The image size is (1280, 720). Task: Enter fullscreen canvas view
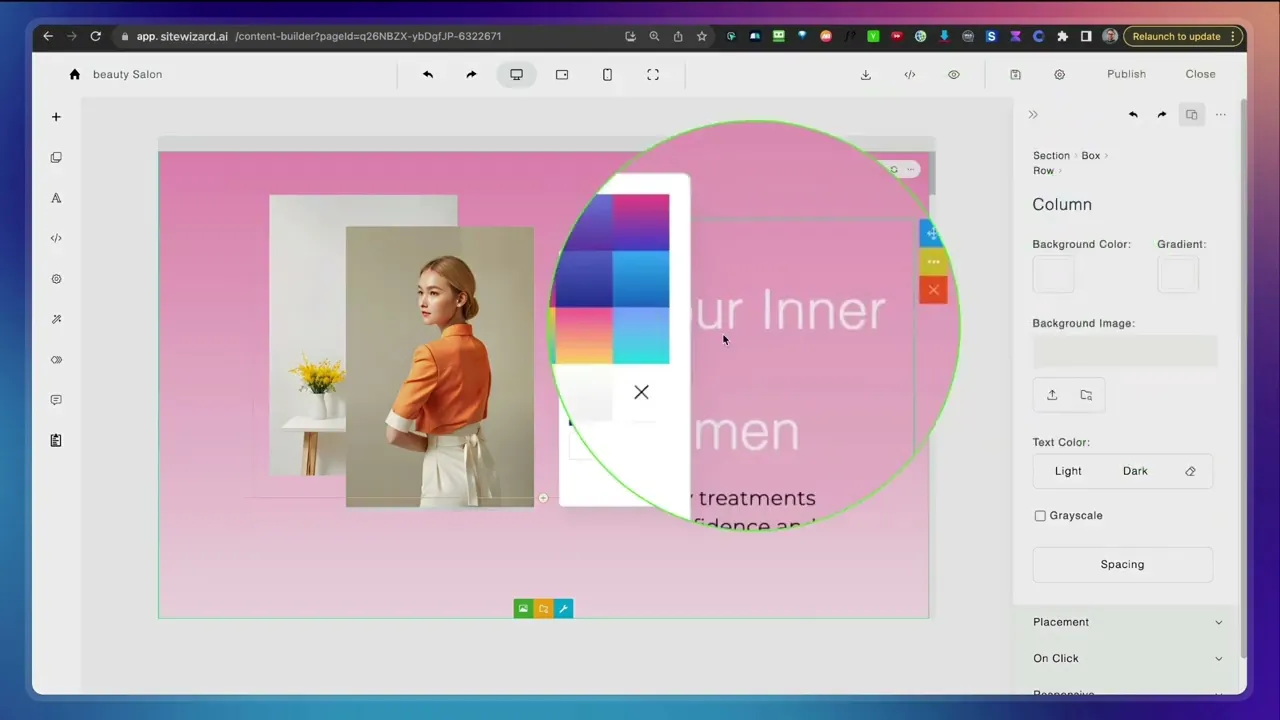coord(653,74)
